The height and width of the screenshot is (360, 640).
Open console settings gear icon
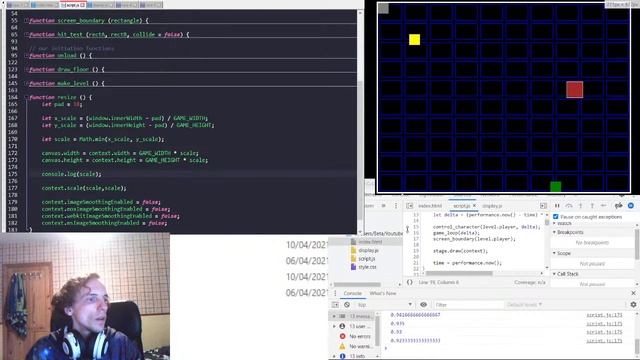[x=633, y=304]
